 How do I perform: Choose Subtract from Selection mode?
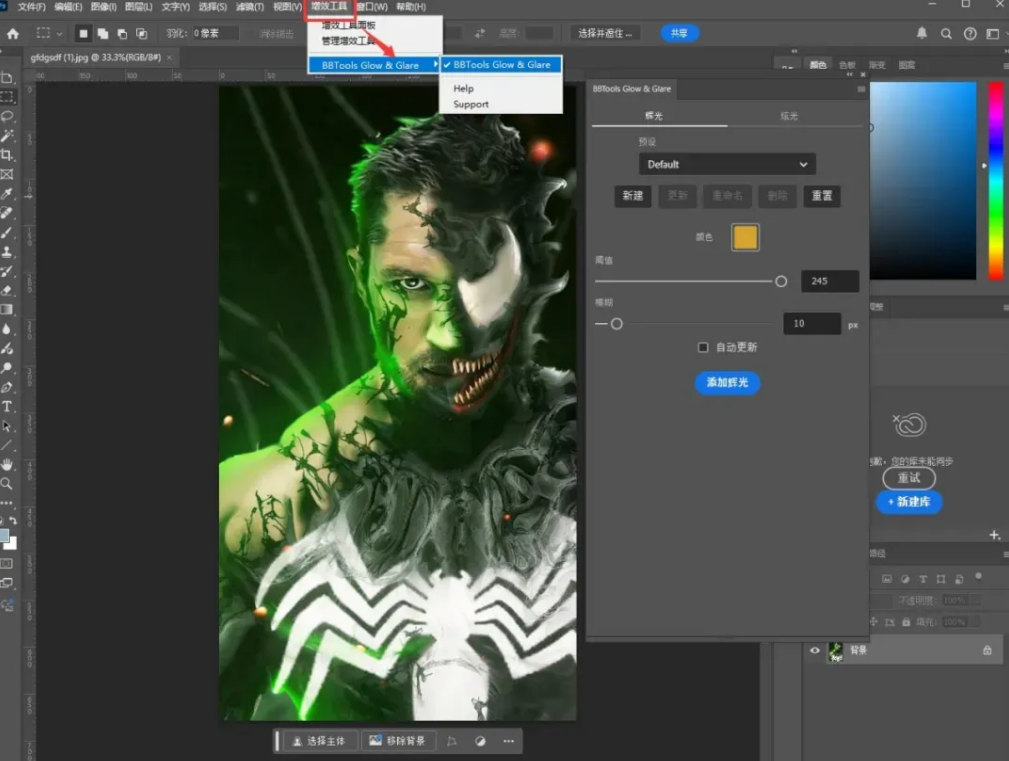tap(122, 33)
